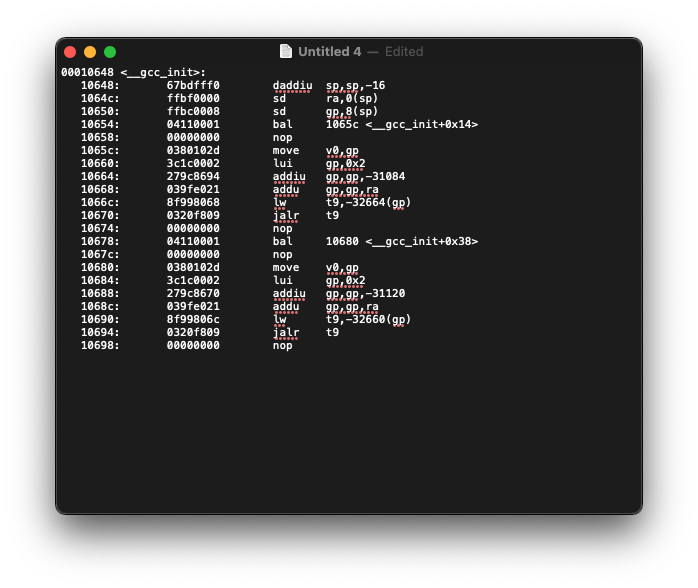Screen dimensions: 698x588
Task: Click the address 10654:
Action: point(100,124)
